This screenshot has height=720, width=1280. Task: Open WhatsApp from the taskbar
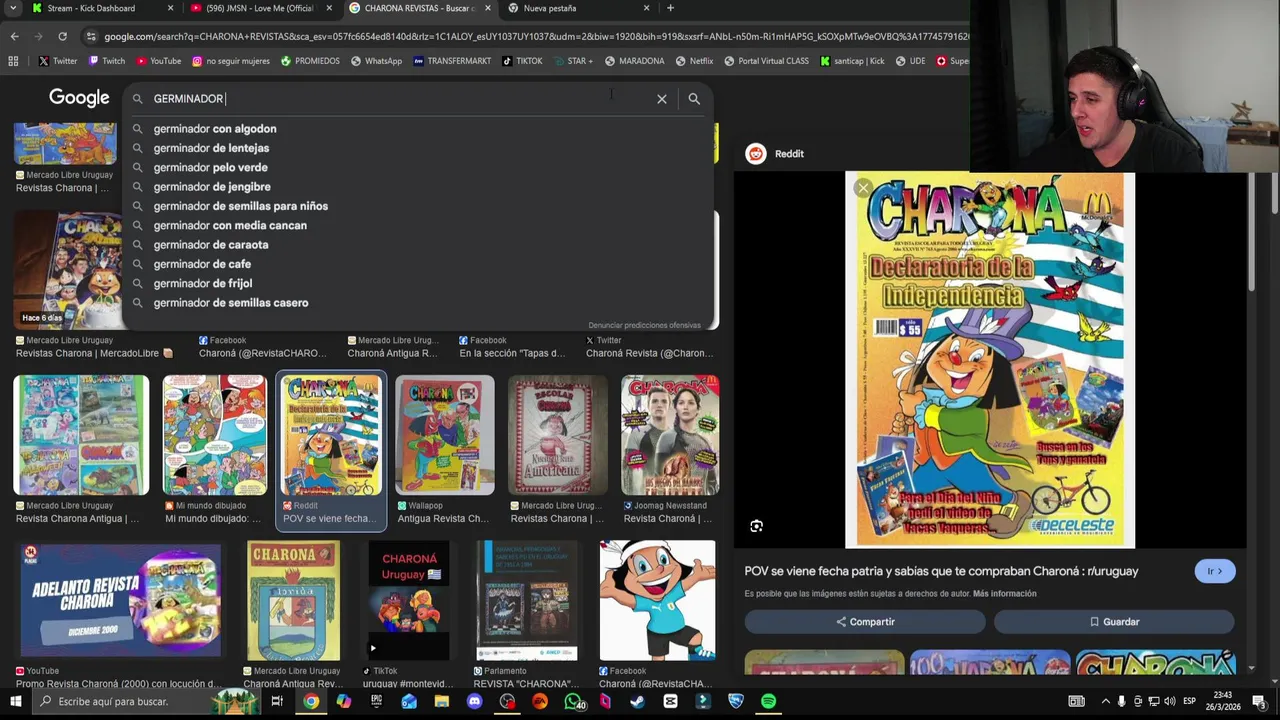[573, 701]
